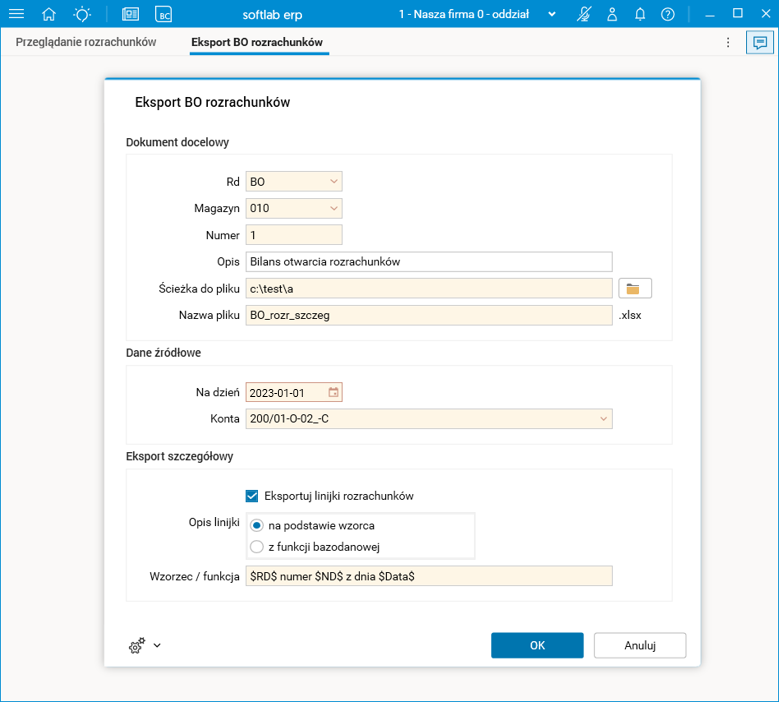Expand the Rd dropdown
The image size is (779, 702).
[333, 182]
